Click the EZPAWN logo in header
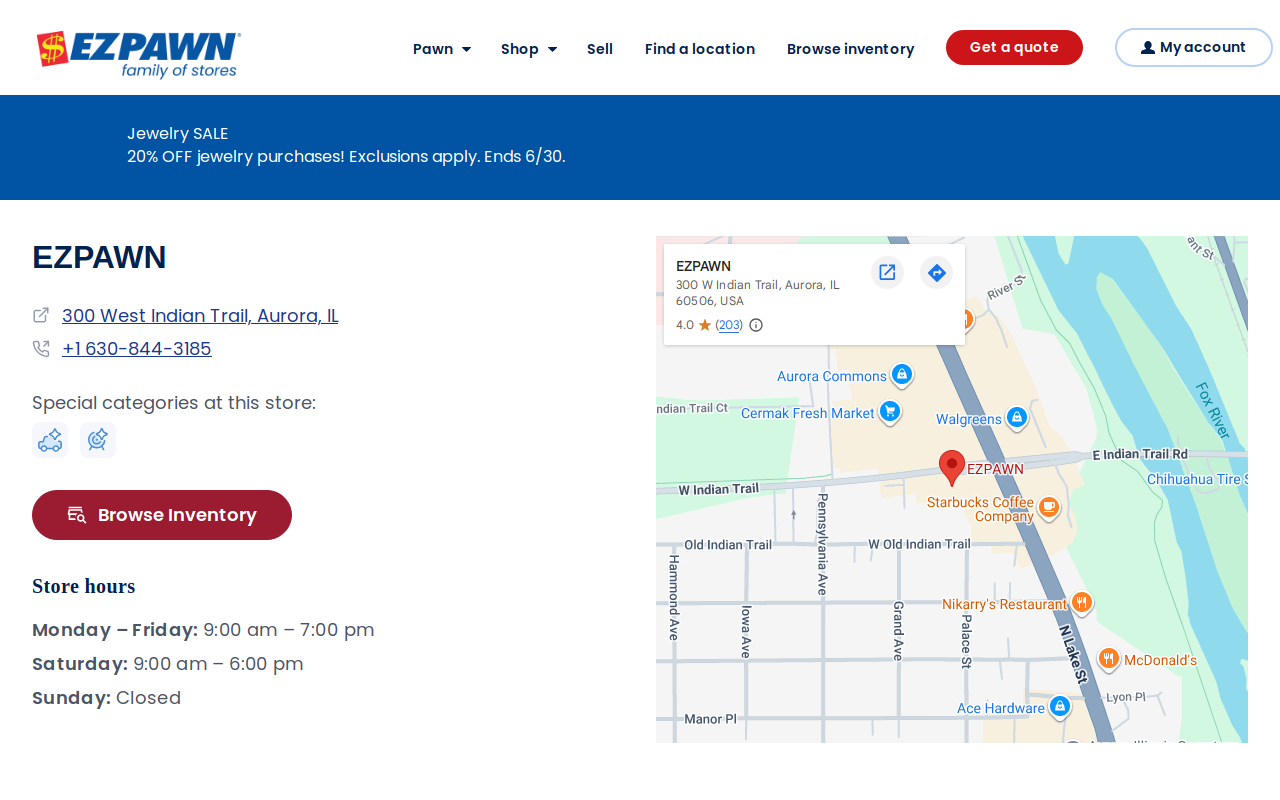Screen dimensions: 1280x800 click(x=138, y=54)
